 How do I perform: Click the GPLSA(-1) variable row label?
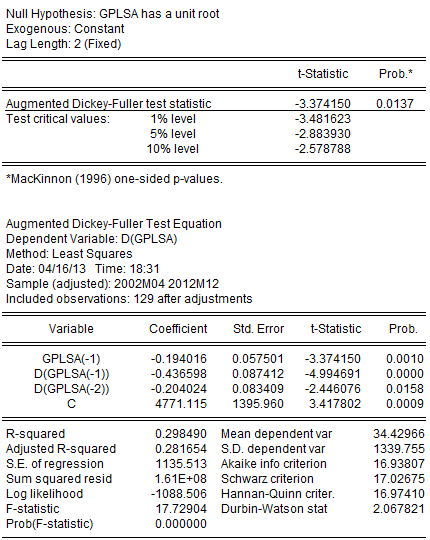pyautogui.click(x=71, y=359)
